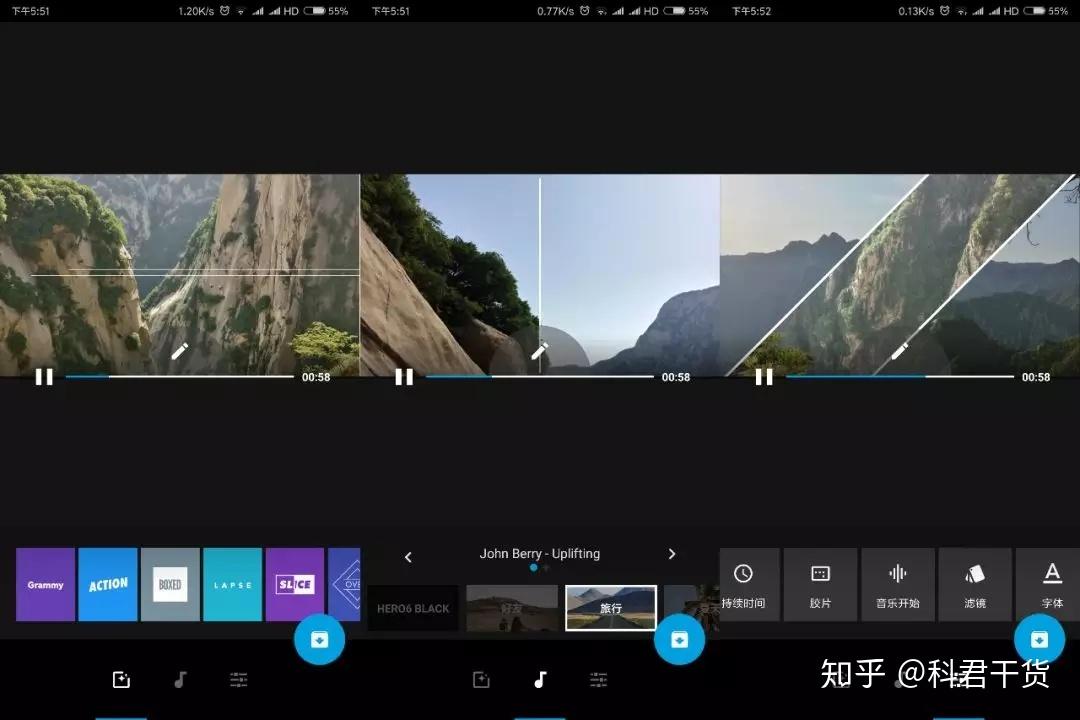
Task: Open settings sliders tab below music thumbnails
Action: (x=599, y=680)
